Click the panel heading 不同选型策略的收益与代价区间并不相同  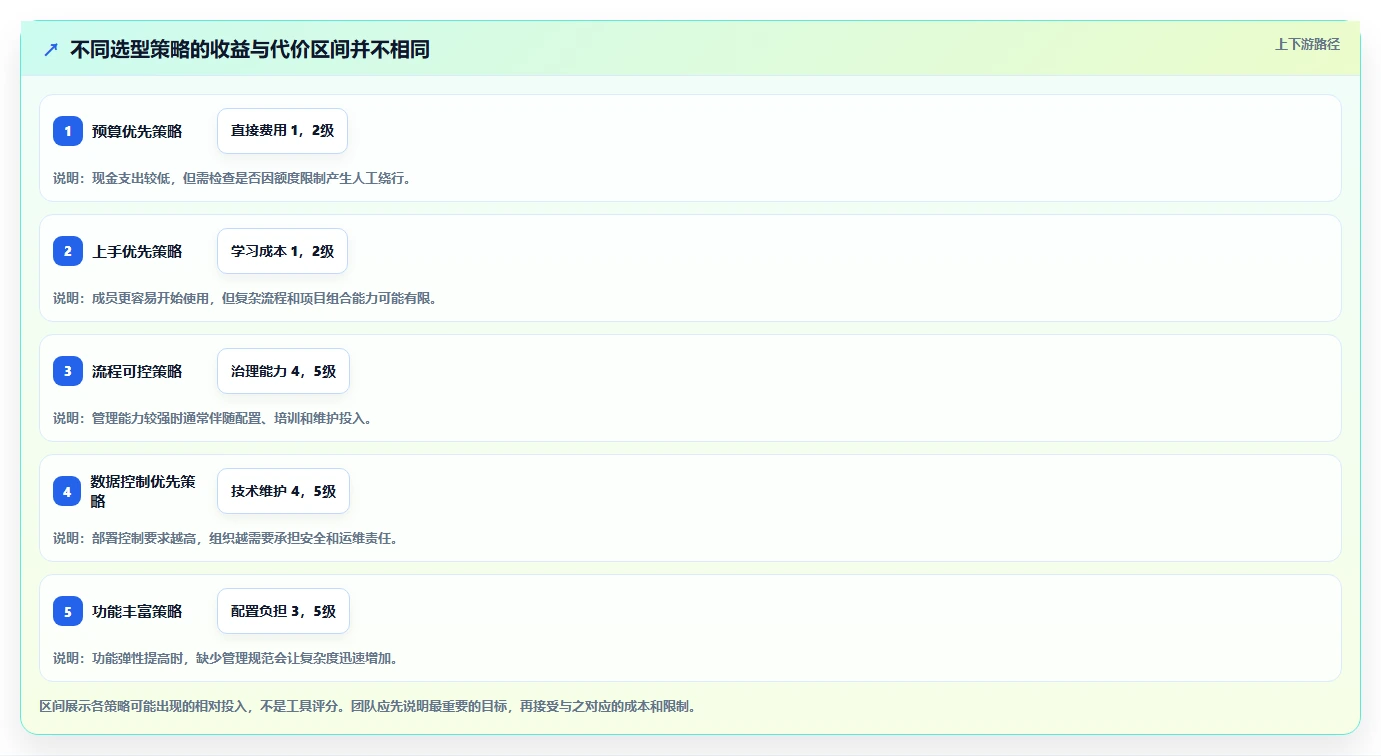click(250, 49)
